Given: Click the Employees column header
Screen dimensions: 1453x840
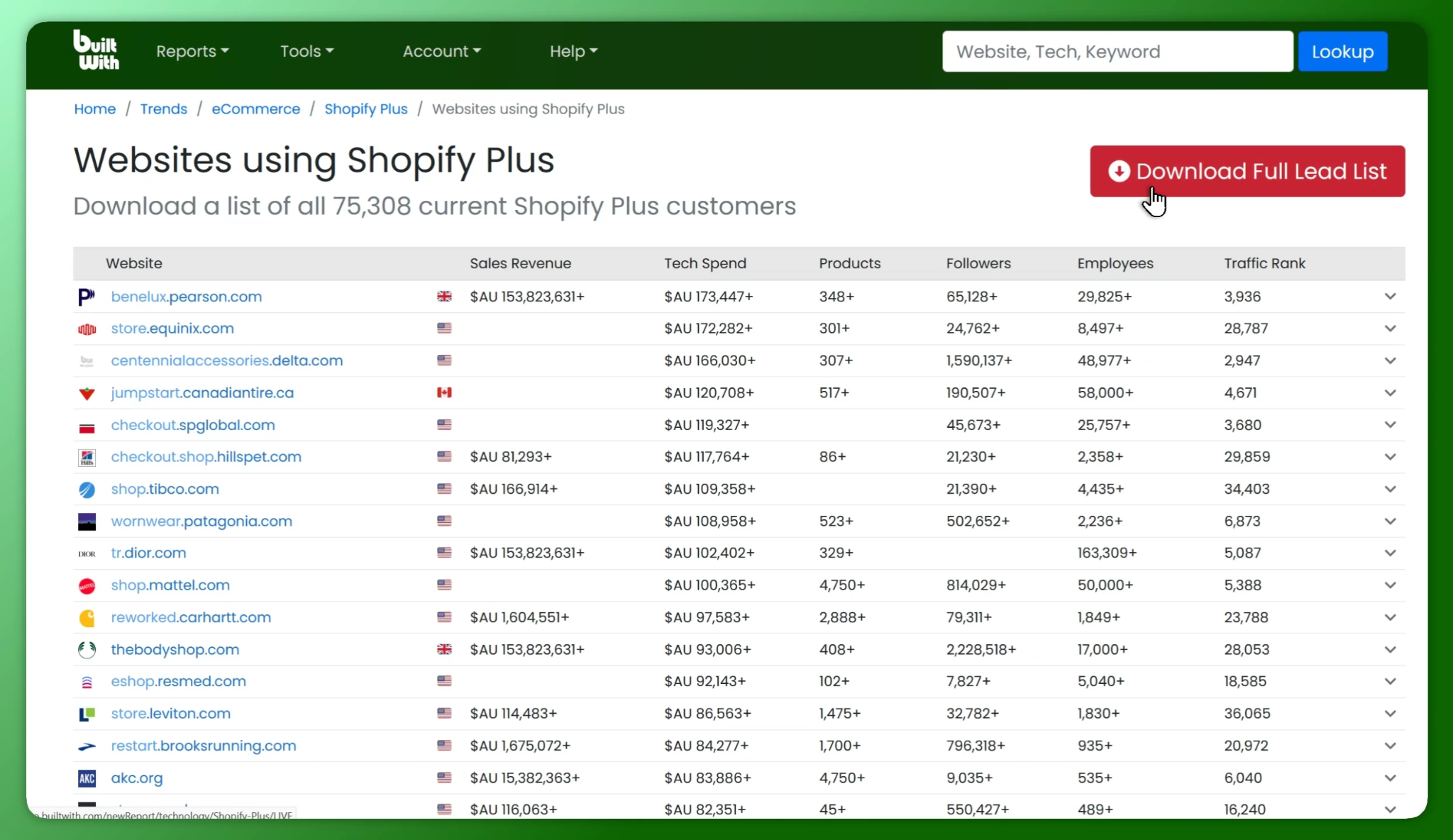Looking at the screenshot, I should pyautogui.click(x=1115, y=263).
